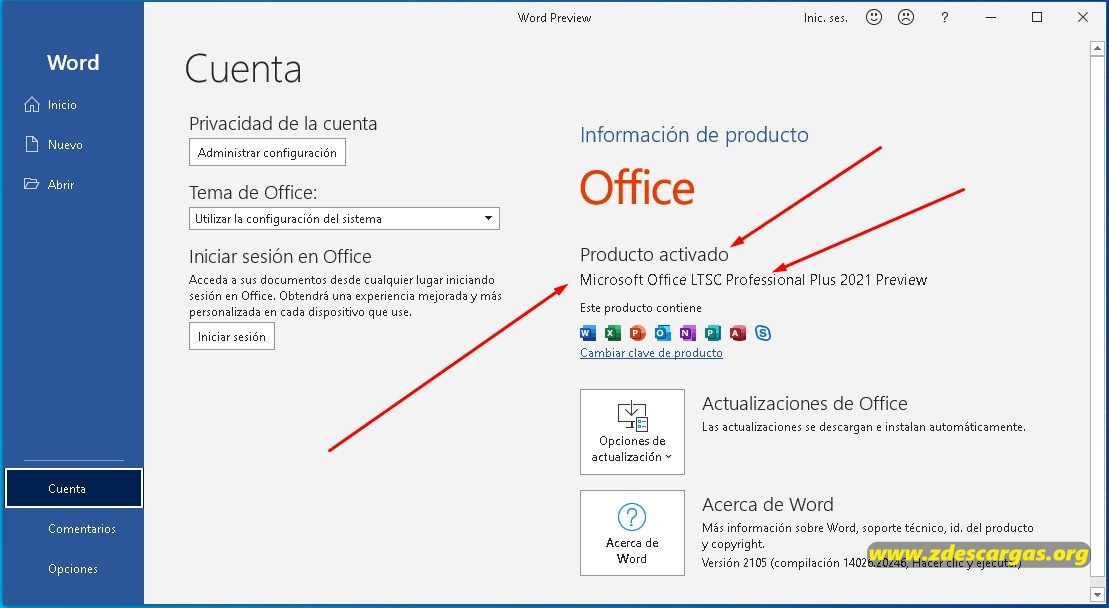Click the orange Office logo text
Viewport: 1109px width, 608px height.
tap(637, 187)
